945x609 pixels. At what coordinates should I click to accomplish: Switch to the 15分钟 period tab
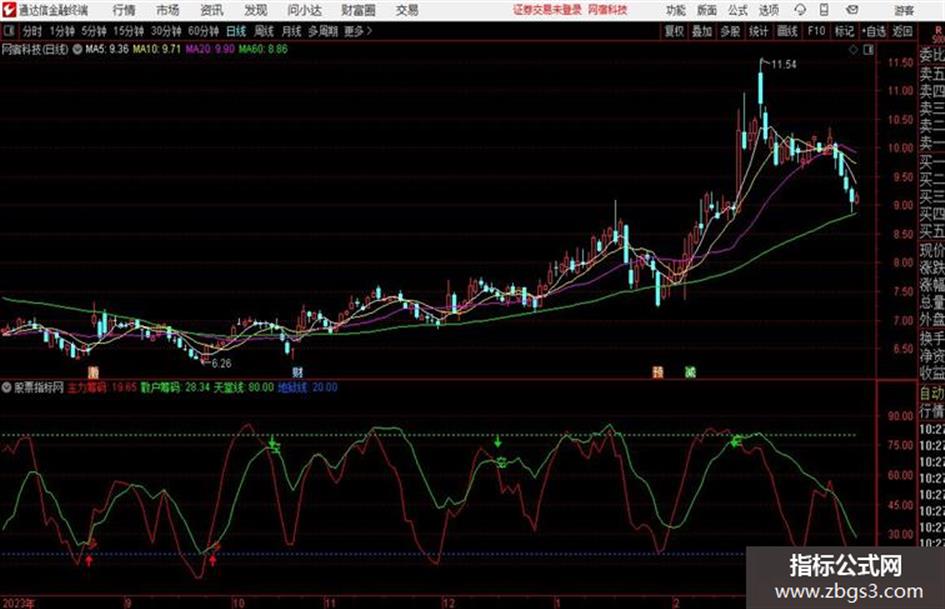point(128,31)
